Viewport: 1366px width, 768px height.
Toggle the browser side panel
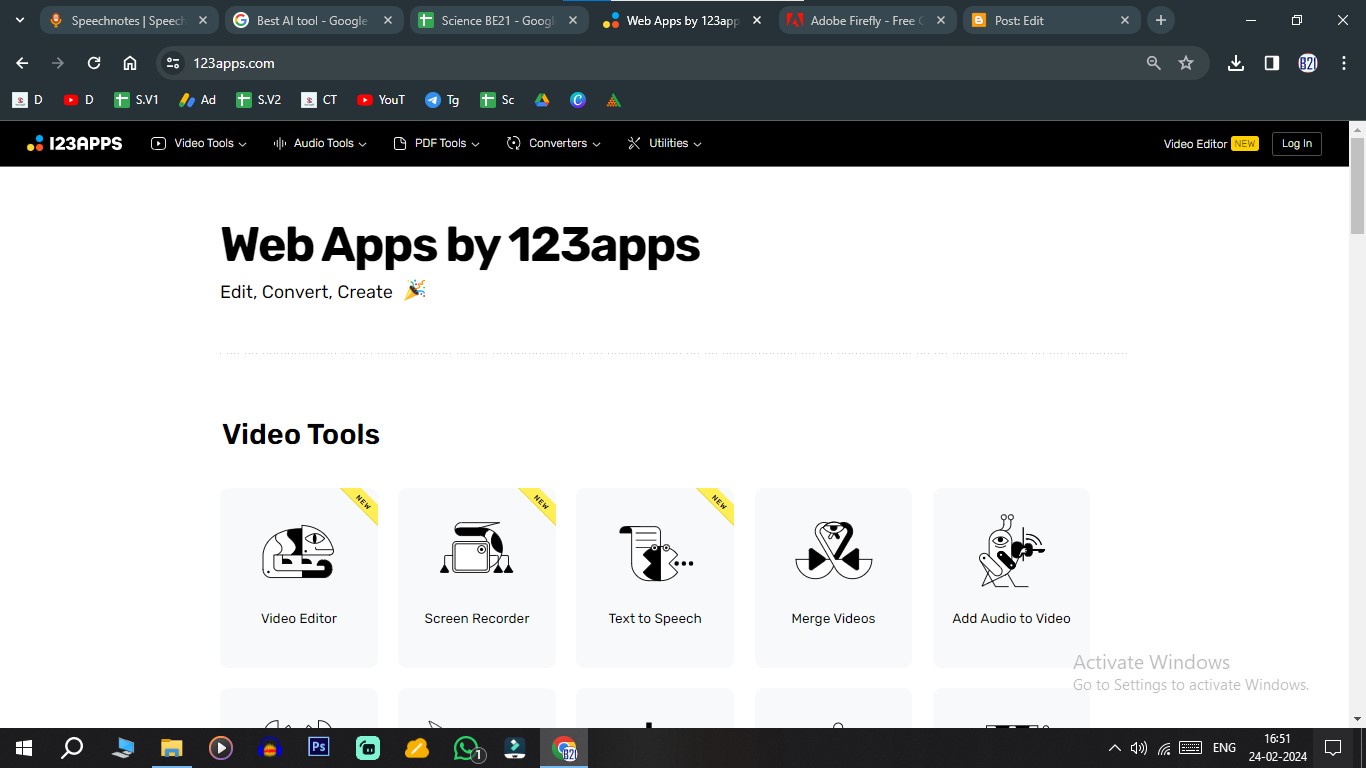pos(1272,63)
